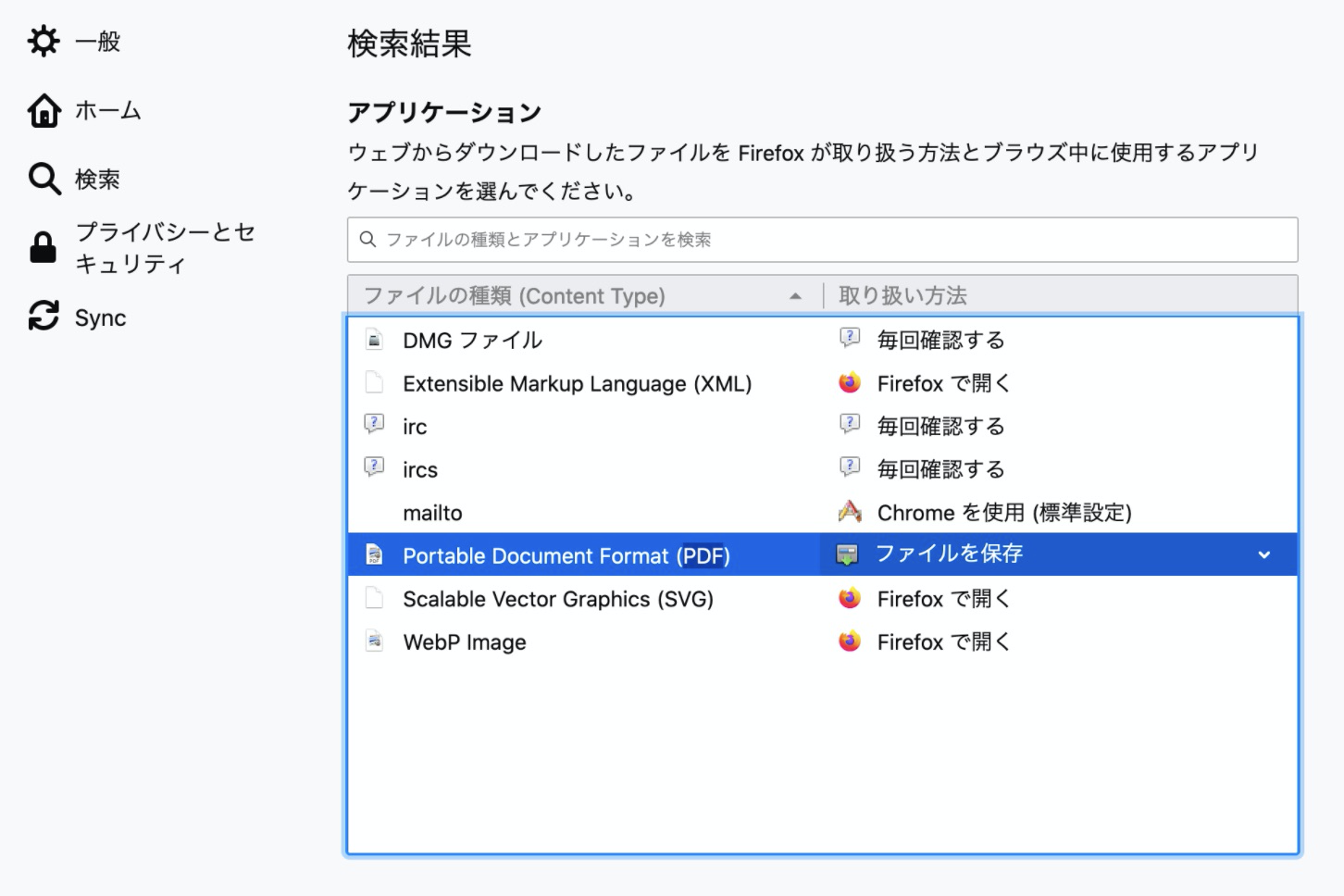The height and width of the screenshot is (896, 1344).
Task: Click the house icon for ホーム
Action: pyautogui.click(x=44, y=110)
